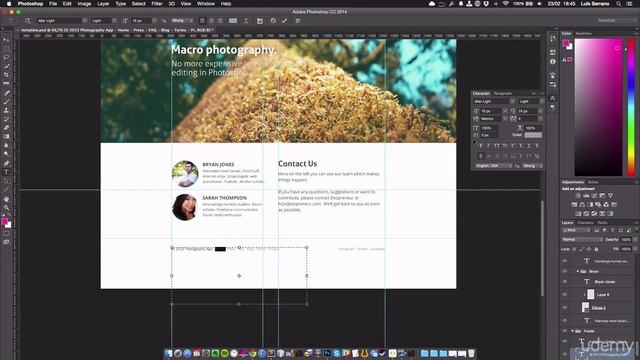Hide the Ellipse 2 layer
The height and width of the screenshot is (360, 640).
pyautogui.click(x=565, y=307)
